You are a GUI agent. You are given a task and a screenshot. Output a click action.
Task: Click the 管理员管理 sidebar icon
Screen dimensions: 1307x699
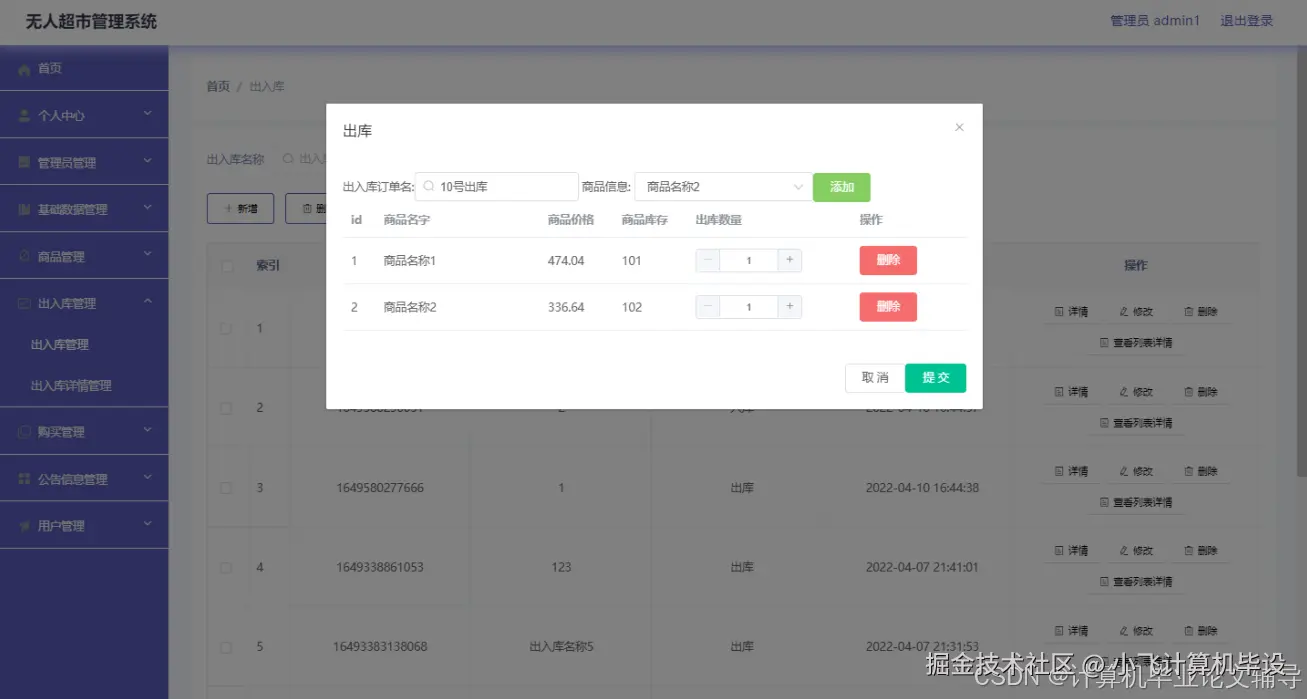point(25,161)
